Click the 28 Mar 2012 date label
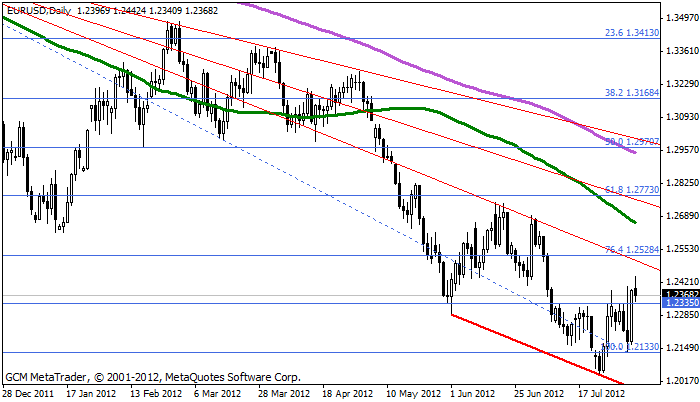Screen dimensions: 700x402 click(284, 394)
